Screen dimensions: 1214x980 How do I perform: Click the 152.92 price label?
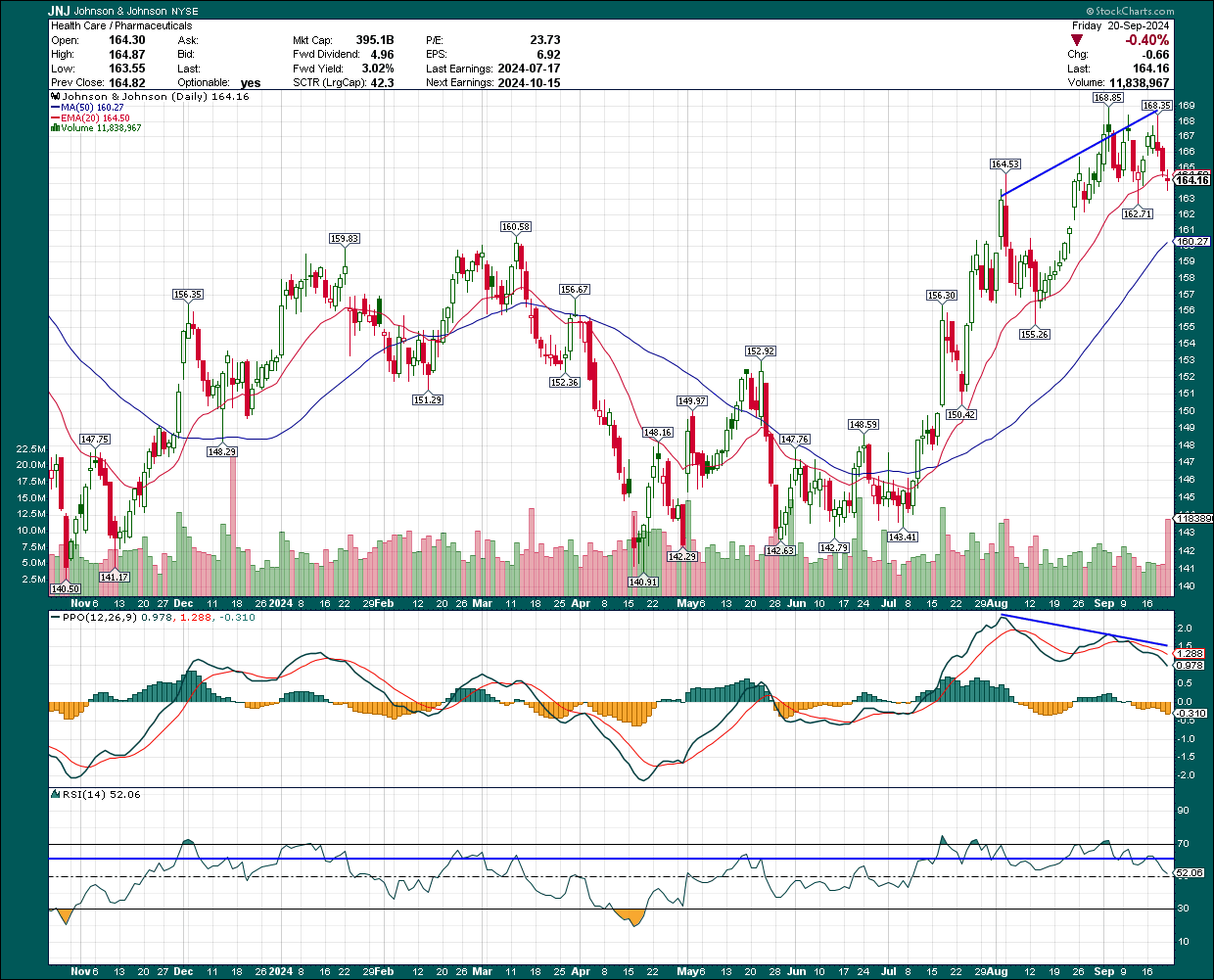click(761, 350)
